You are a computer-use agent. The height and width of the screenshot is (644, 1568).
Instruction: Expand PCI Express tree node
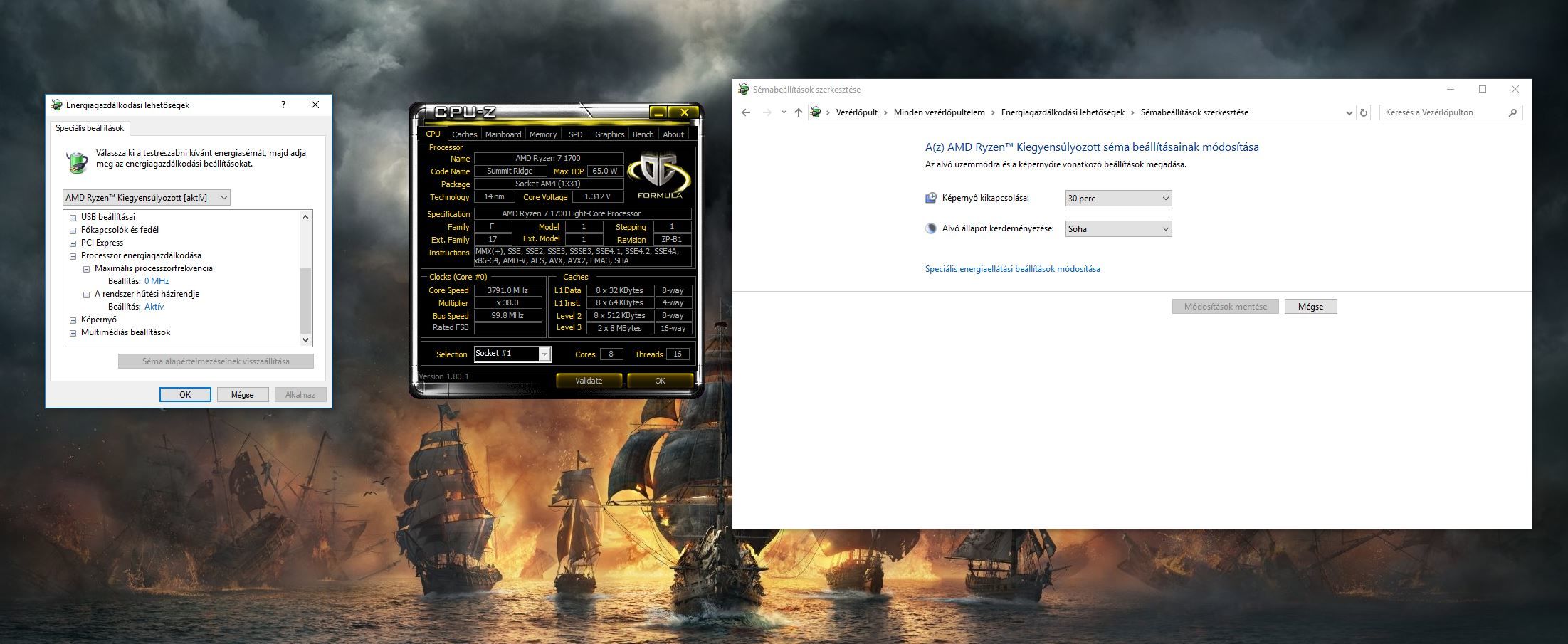click(73, 243)
